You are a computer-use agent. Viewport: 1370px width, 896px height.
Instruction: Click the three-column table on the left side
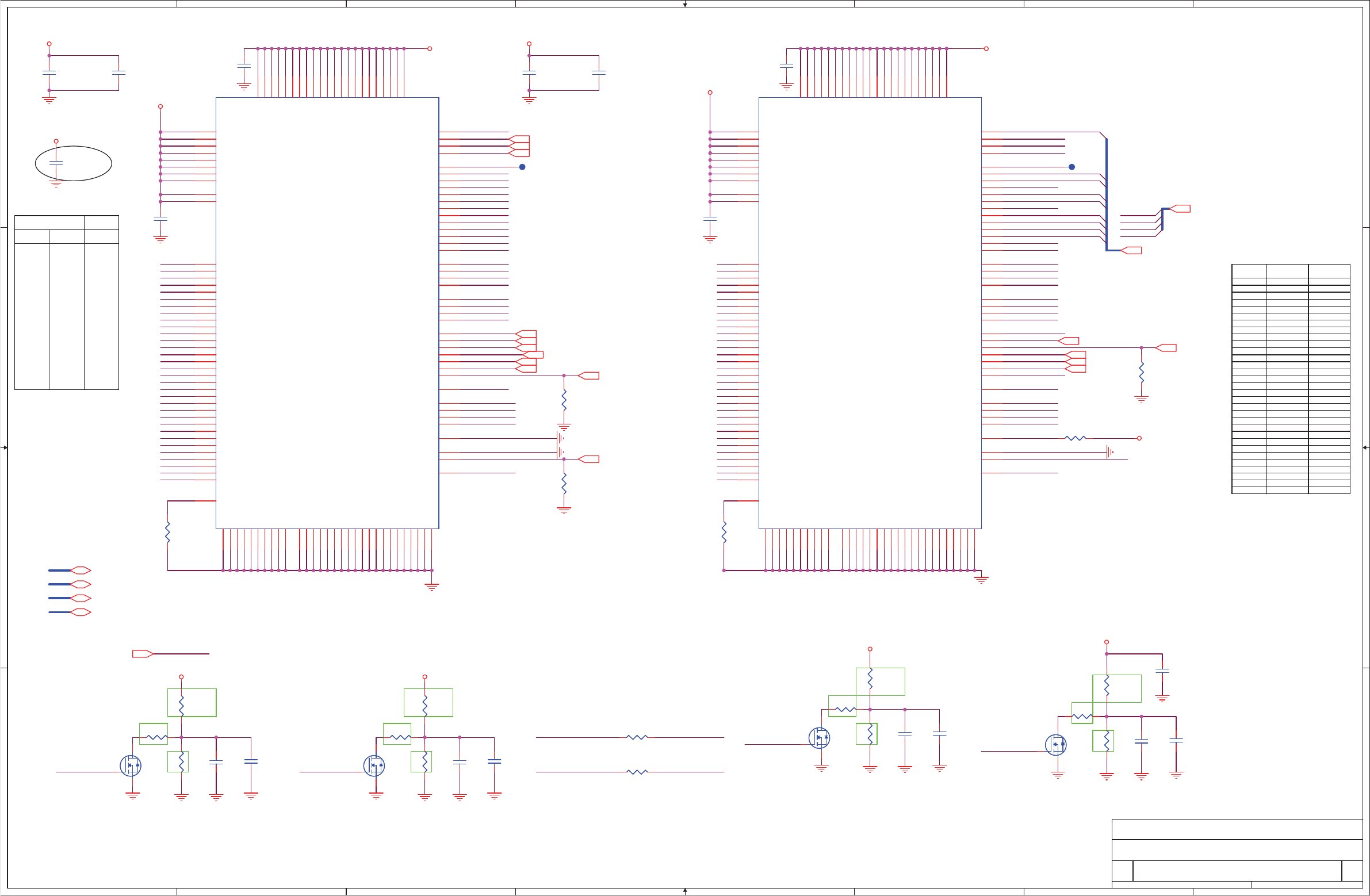[66, 303]
